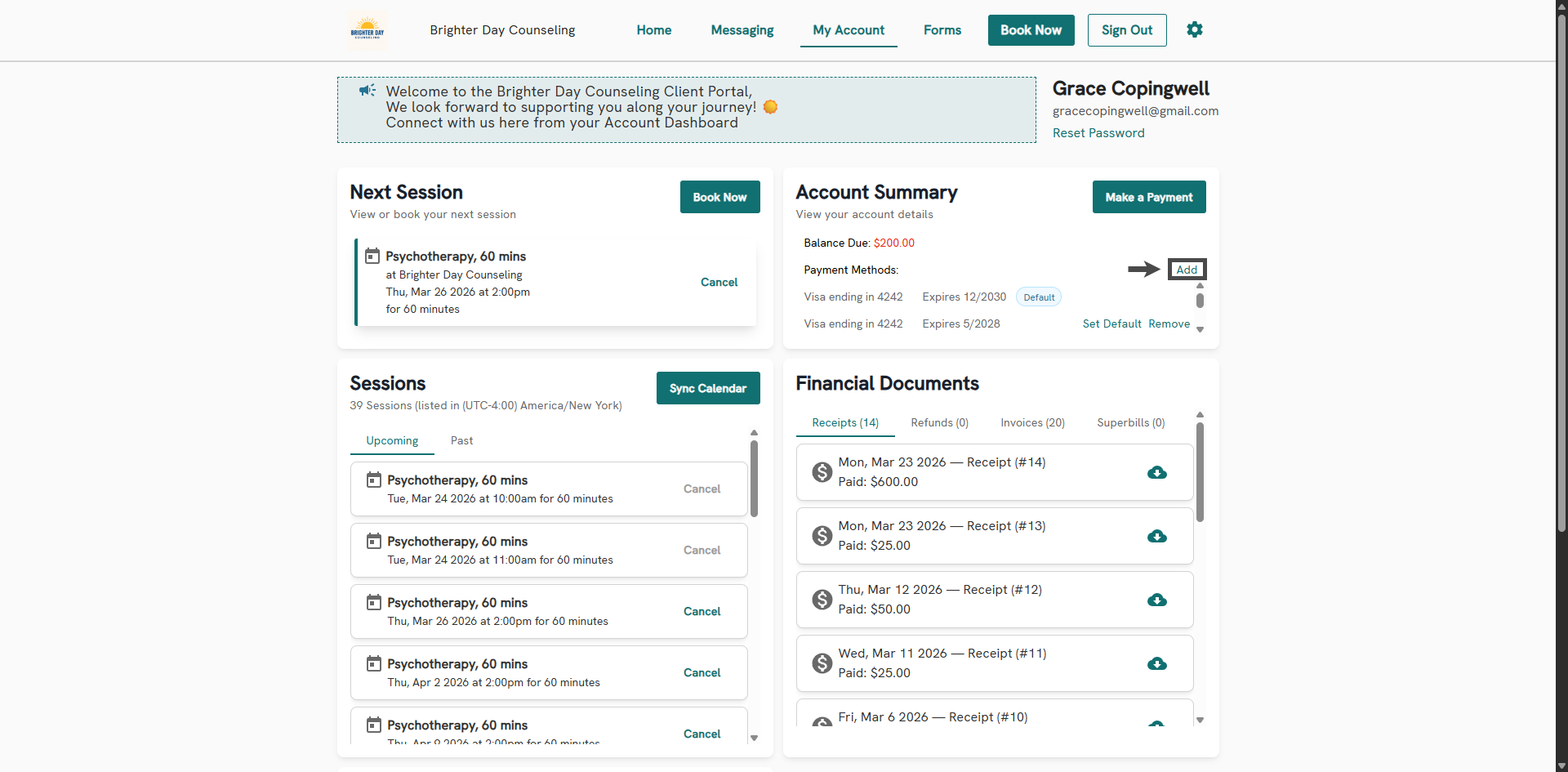Download Receipt #14 via cloud icon

coord(1156,472)
